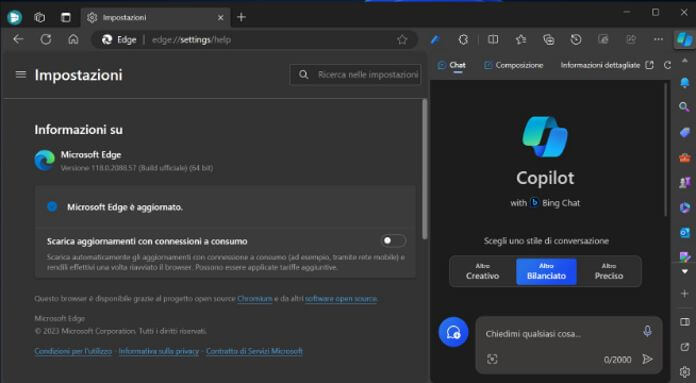
Task: Open sidebar external link icon
Action: coord(684,347)
